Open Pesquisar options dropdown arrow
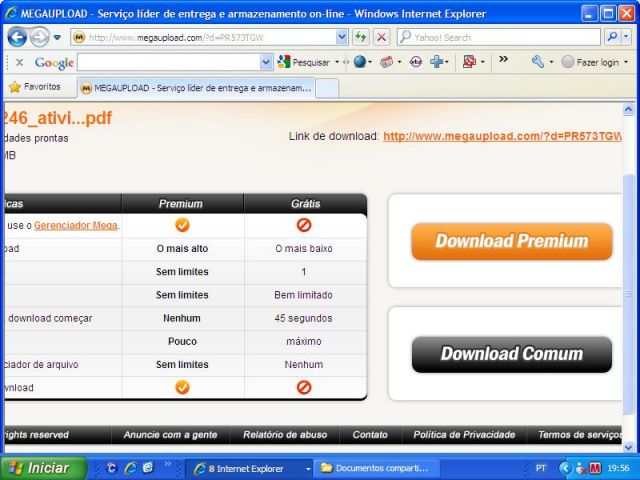This screenshot has height=480, width=640. pos(337,62)
